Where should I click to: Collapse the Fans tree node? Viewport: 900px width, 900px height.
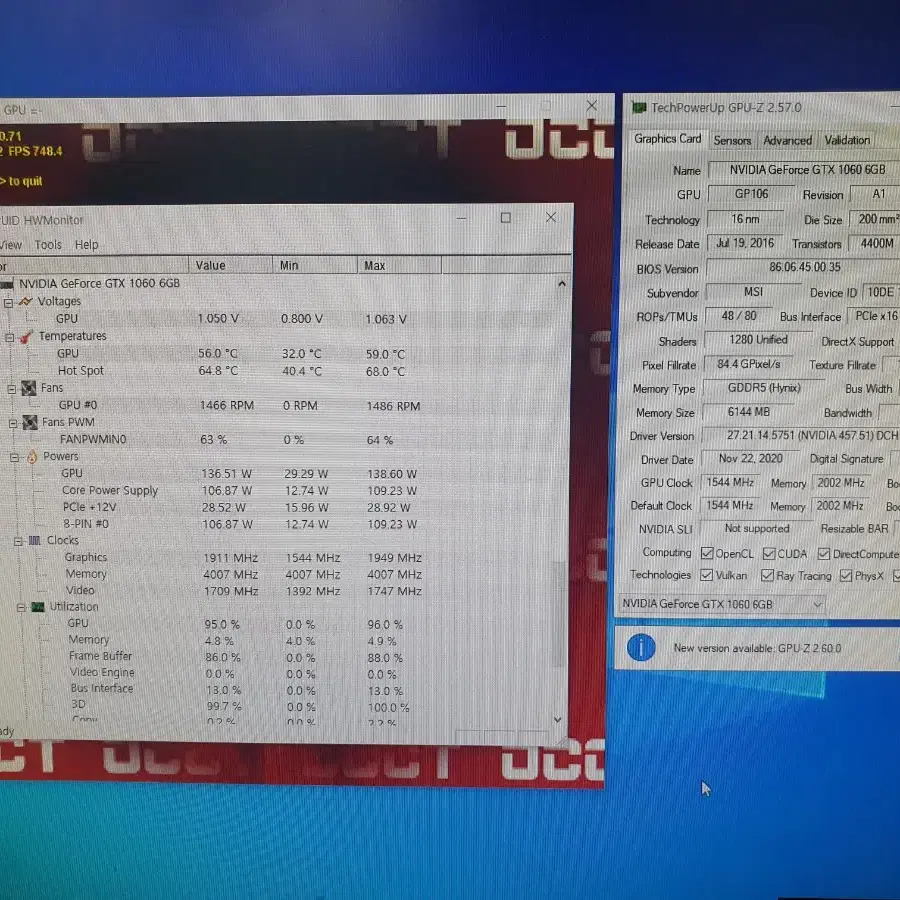(12, 390)
